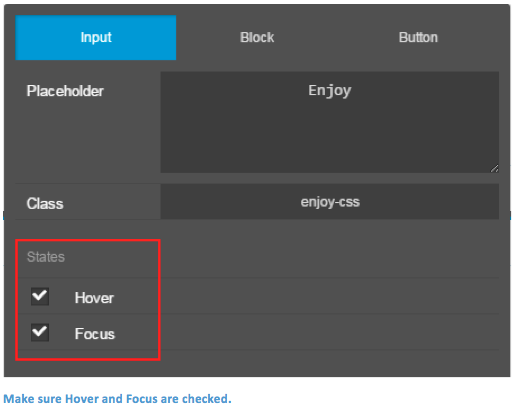Focus the Placeholder textarea

tap(330, 122)
